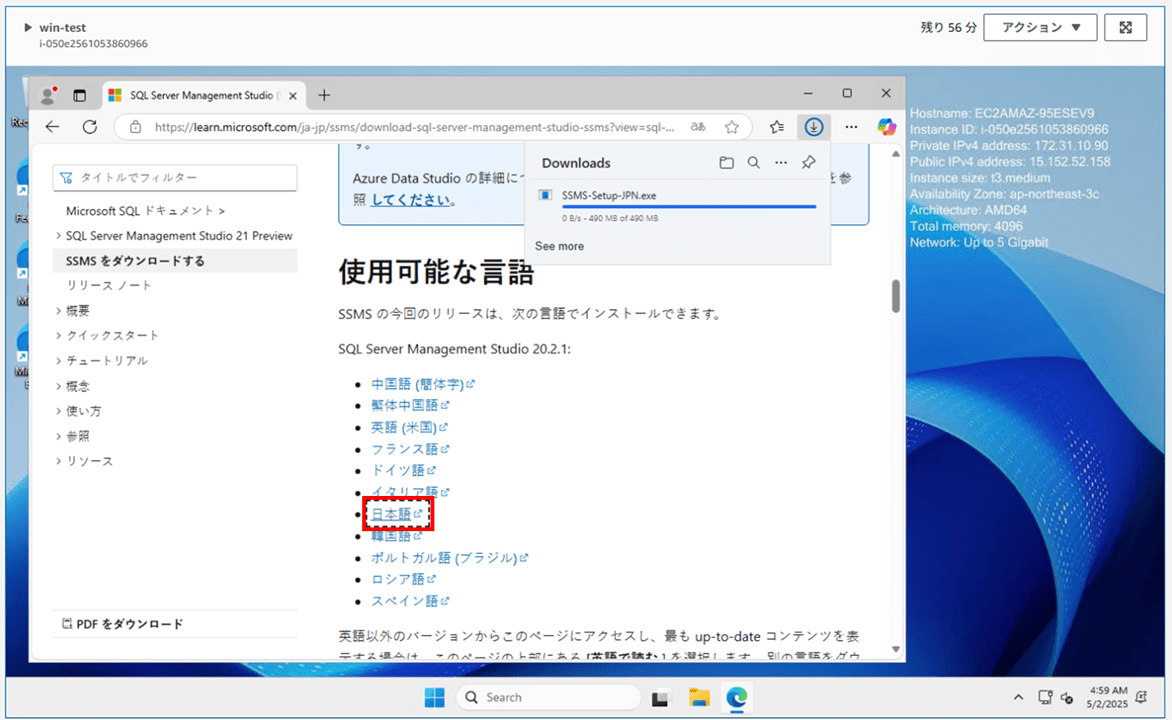Click the page vertical scrollbar thumb
This screenshot has width=1172, height=720.
point(895,296)
